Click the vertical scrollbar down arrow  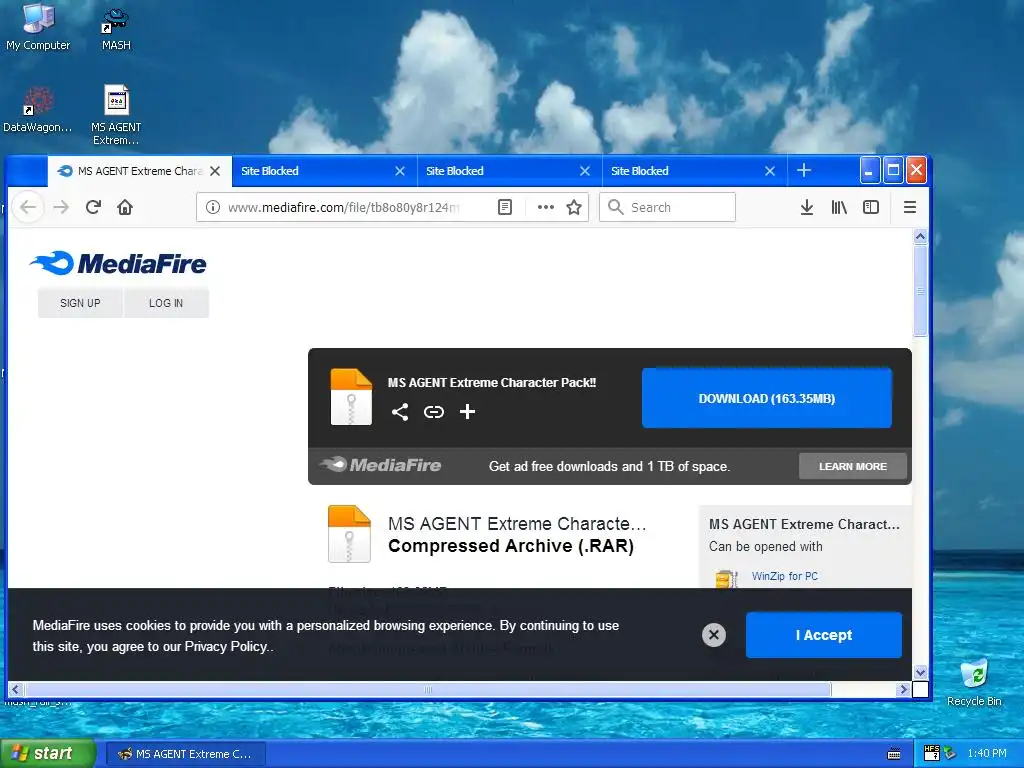point(920,672)
